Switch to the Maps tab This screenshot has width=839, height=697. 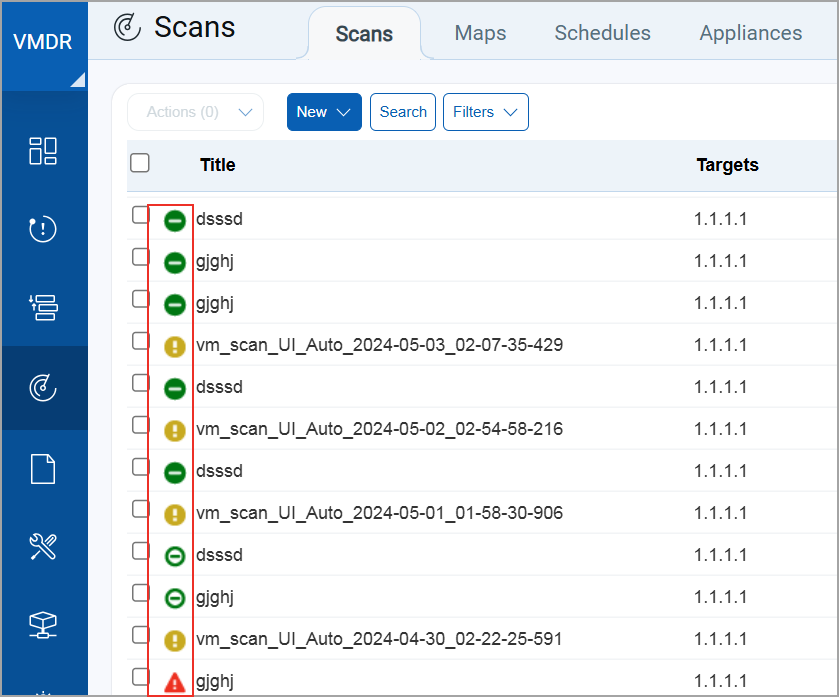[x=479, y=33]
